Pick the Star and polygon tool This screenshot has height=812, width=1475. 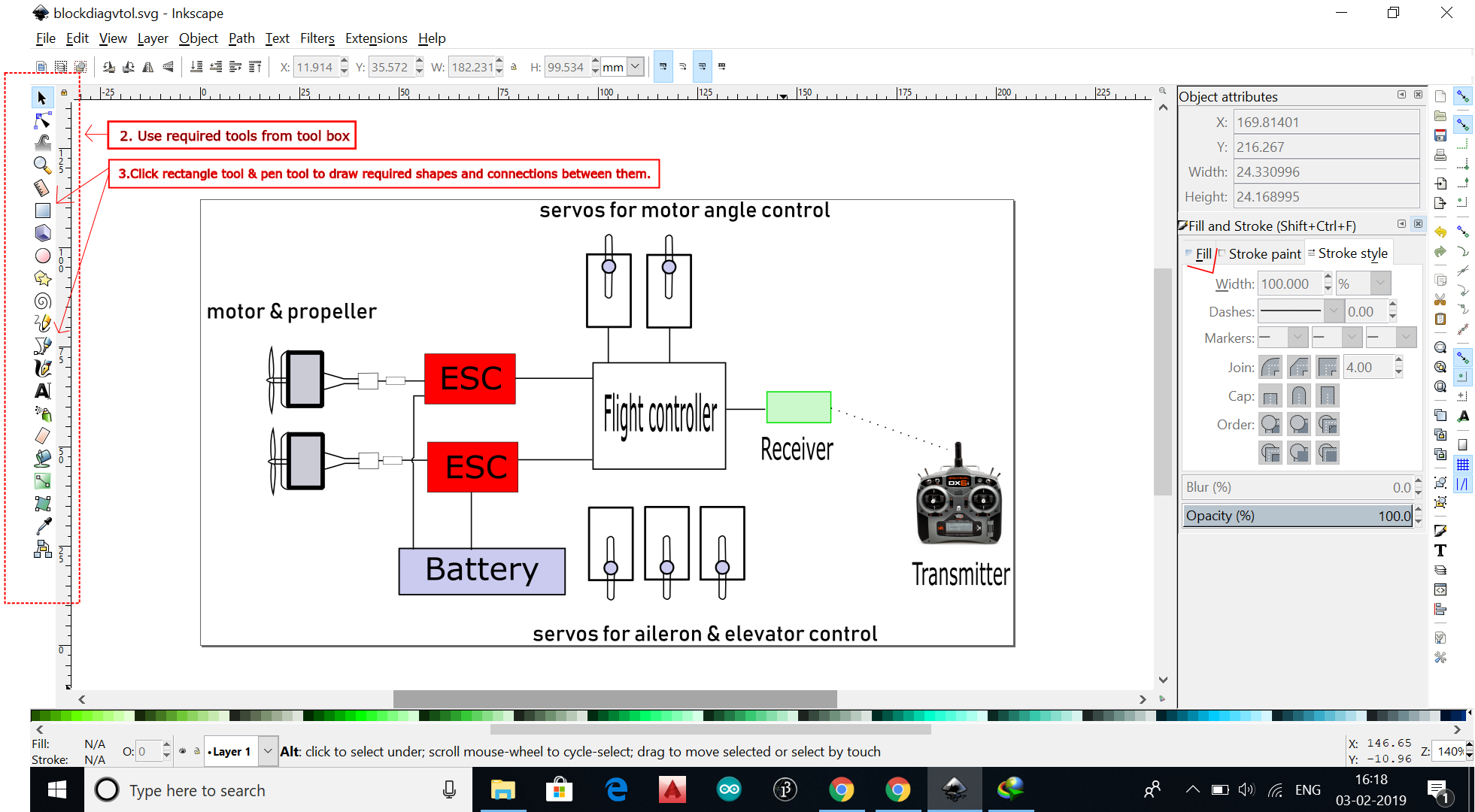coord(43,278)
